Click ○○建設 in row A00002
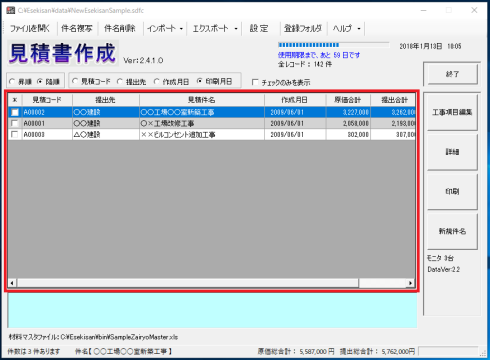The width and height of the screenshot is (490, 360). (x=106, y=112)
